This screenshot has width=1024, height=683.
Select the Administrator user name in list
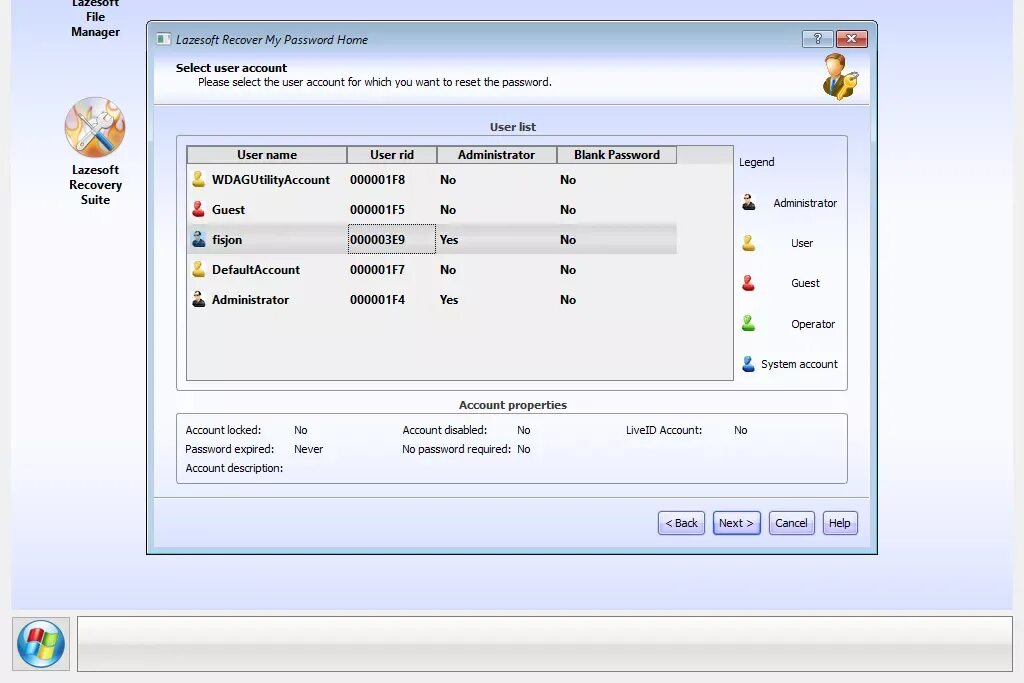pyautogui.click(x=250, y=300)
